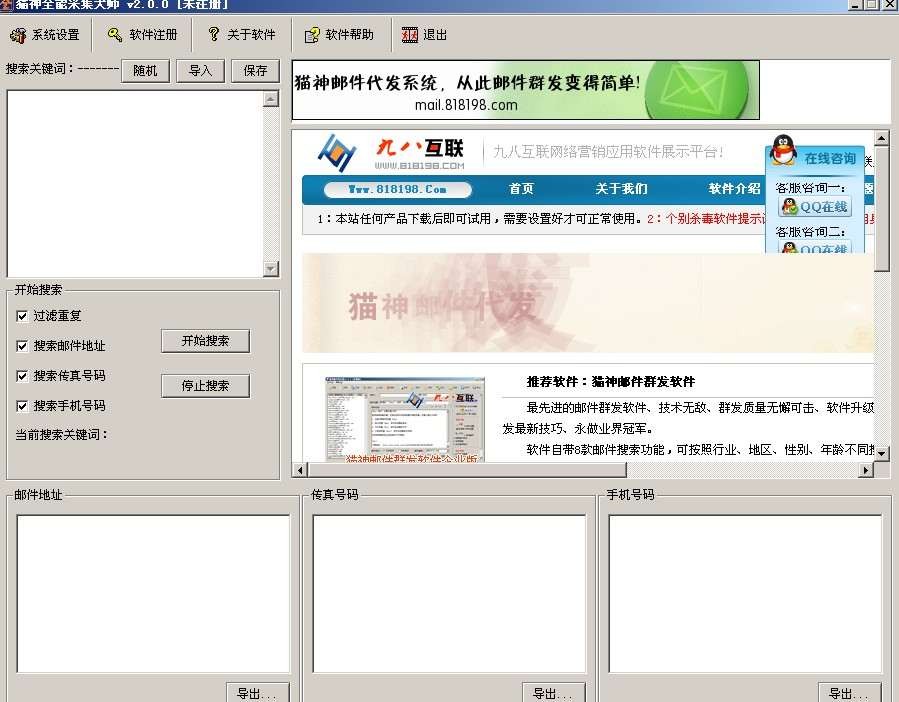The width and height of the screenshot is (899, 702).
Task: Export the 传真号码 list
Action: pos(553,693)
